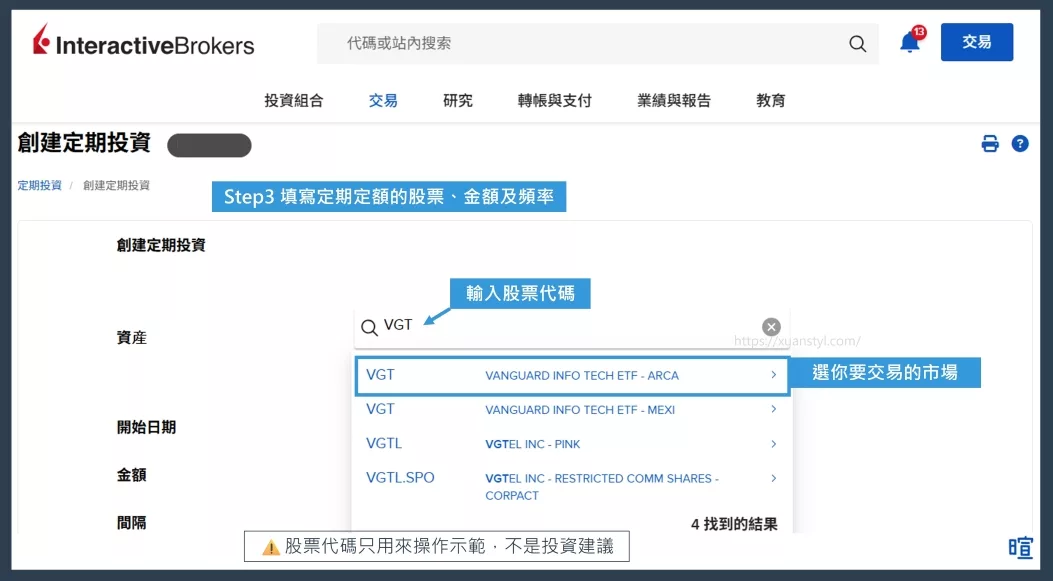
Task: Click the Interactive Brokers logo
Action: coord(143,43)
